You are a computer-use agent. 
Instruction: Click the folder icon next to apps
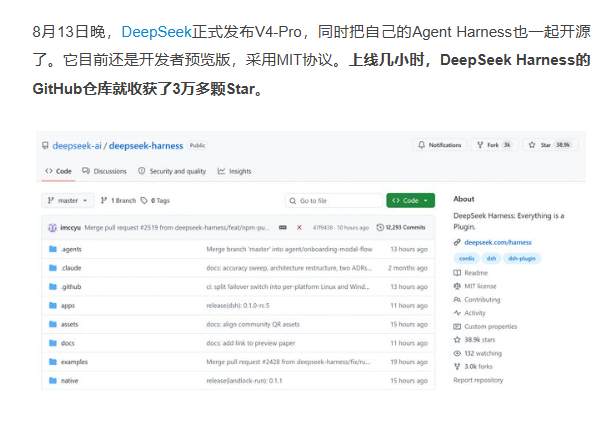(53, 305)
